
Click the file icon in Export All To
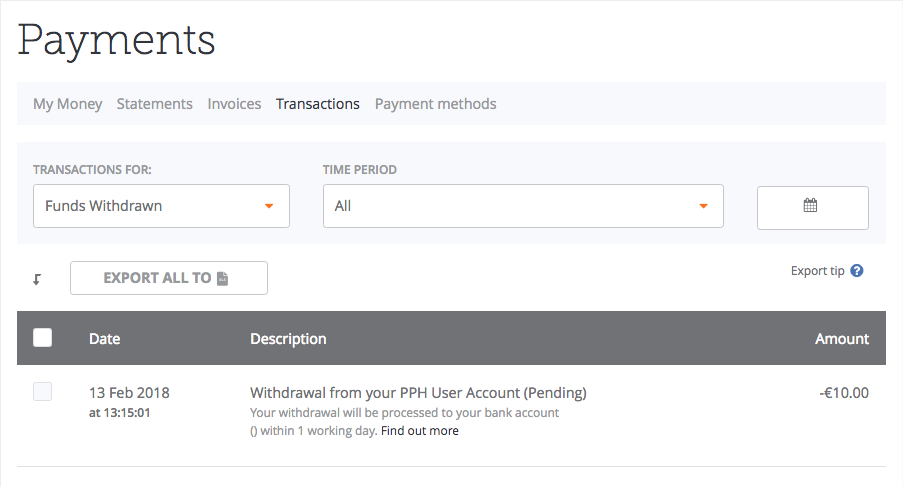click(x=222, y=279)
